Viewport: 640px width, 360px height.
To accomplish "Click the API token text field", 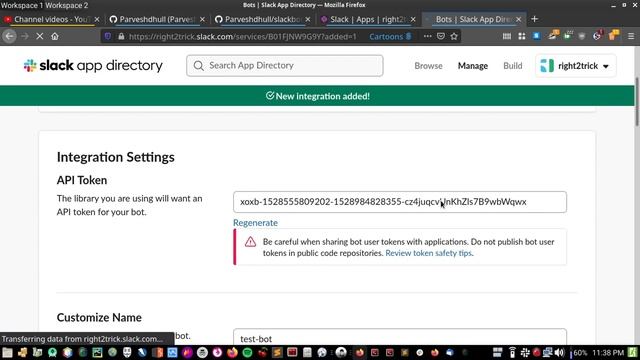I will tap(400, 202).
